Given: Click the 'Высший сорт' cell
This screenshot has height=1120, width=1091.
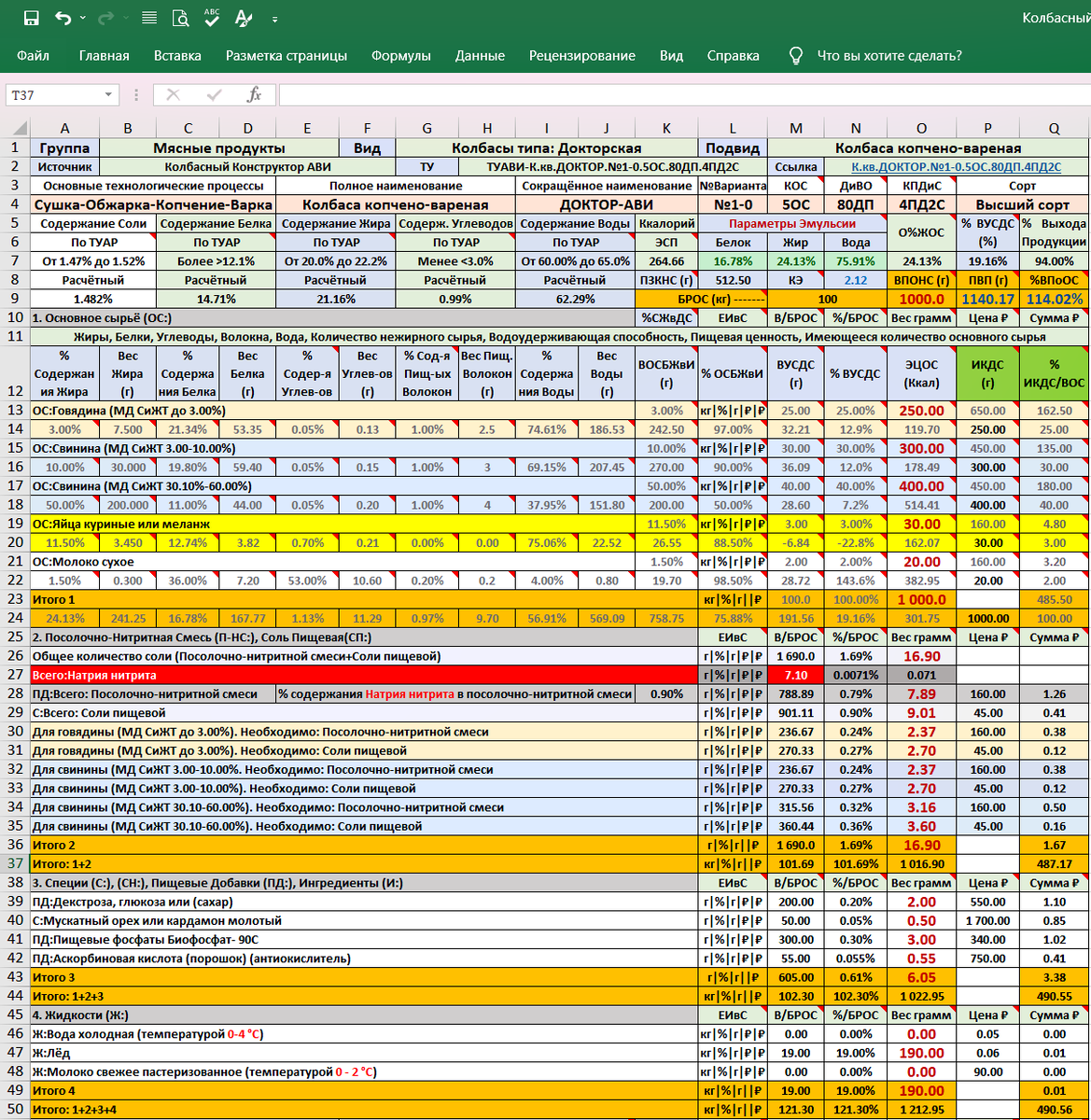Looking at the screenshot, I should 1023,204.
